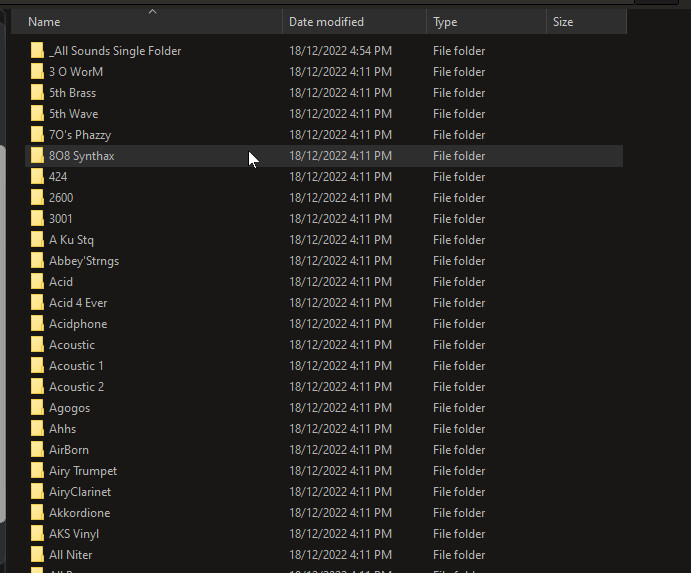Click the 'Acoustic 1' folder name
The width and height of the screenshot is (691, 573).
click(x=76, y=366)
